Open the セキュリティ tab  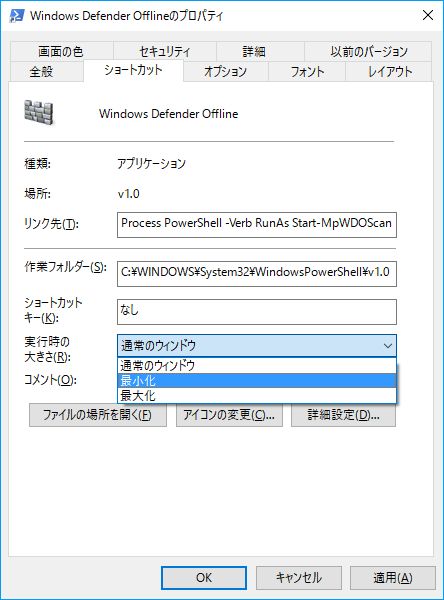(x=165, y=51)
